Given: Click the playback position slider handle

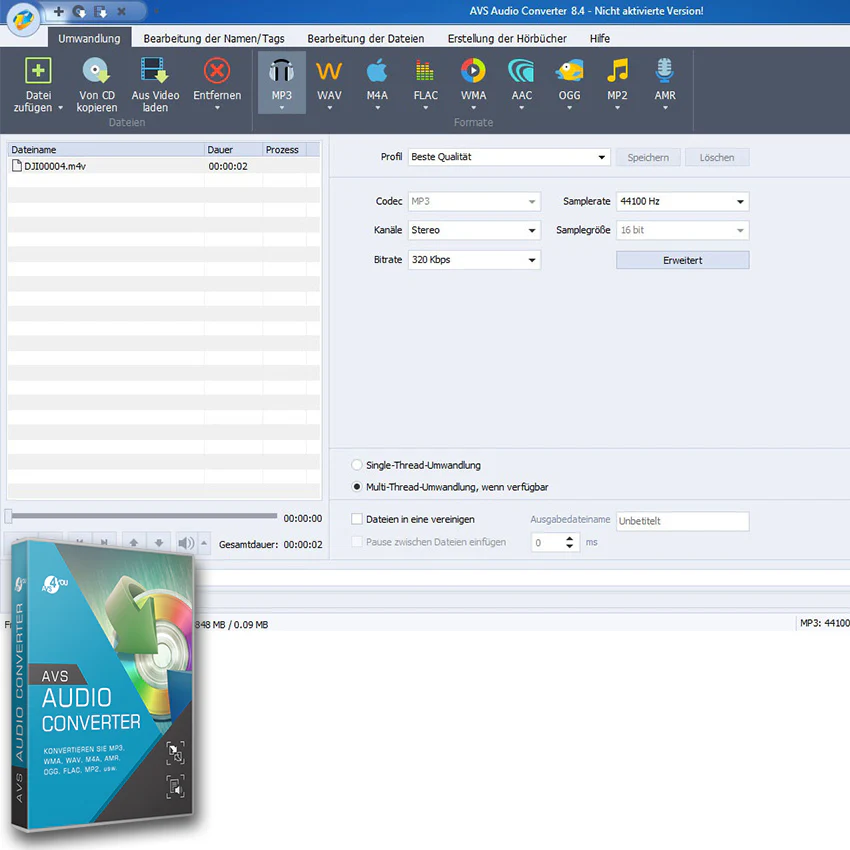Looking at the screenshot, I should pyautogui.click(x=8, y=516).
